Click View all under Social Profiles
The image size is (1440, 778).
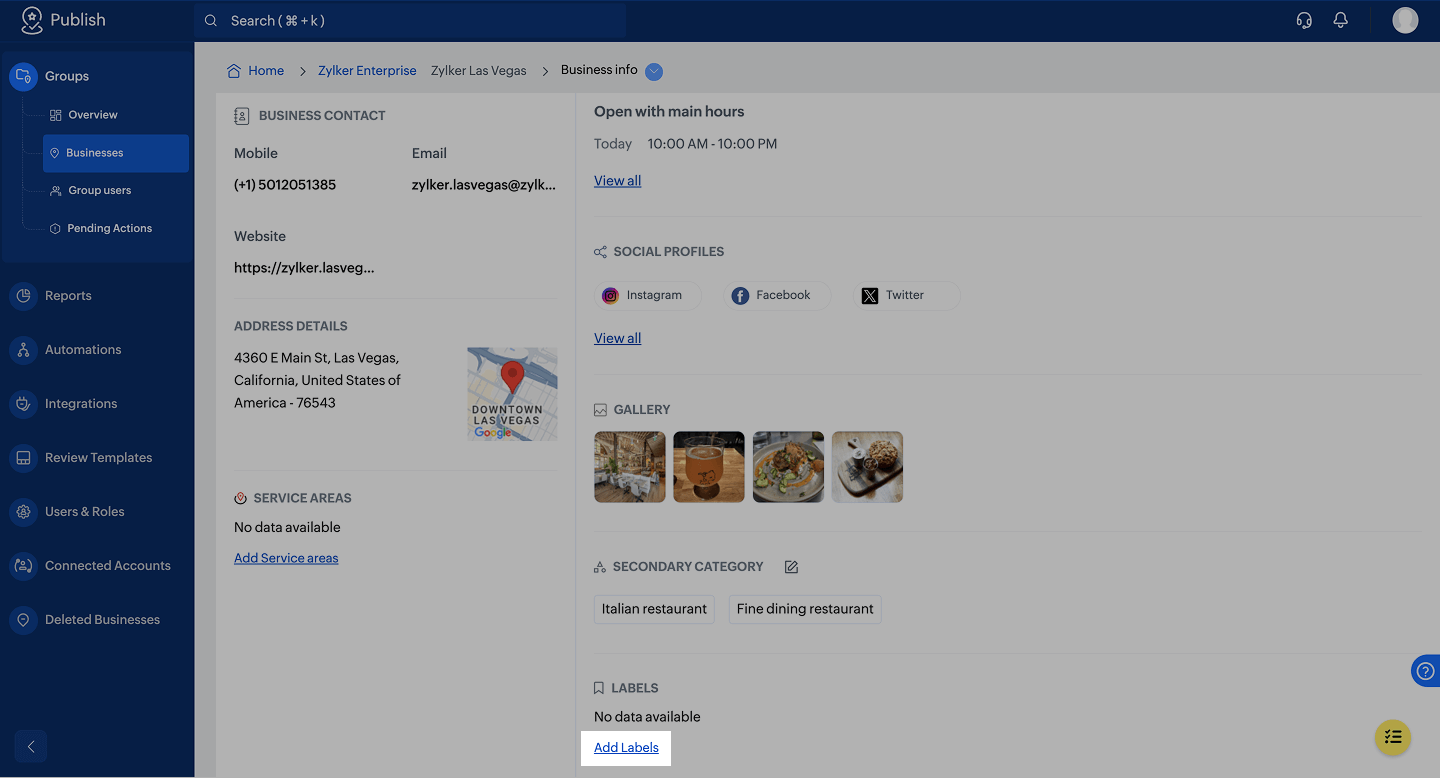[618, 338]
